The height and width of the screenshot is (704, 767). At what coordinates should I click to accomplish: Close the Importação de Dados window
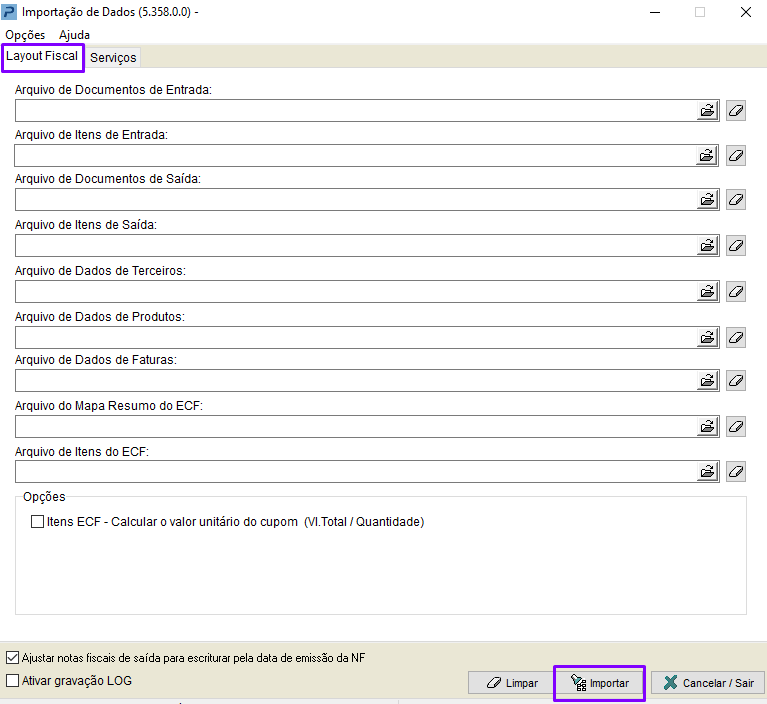click(x=745, y=12)
